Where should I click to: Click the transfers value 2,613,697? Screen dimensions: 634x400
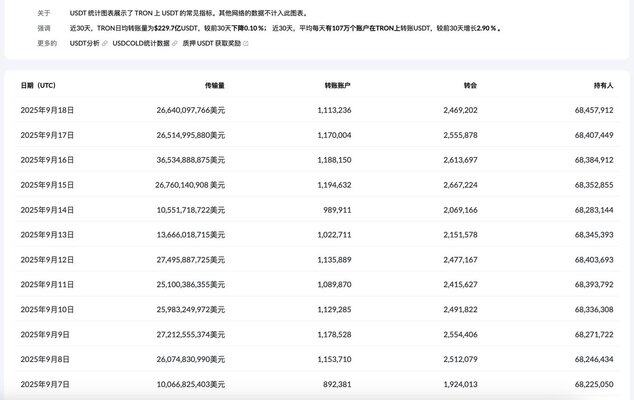pyautogui.click(x=460, y=160)
